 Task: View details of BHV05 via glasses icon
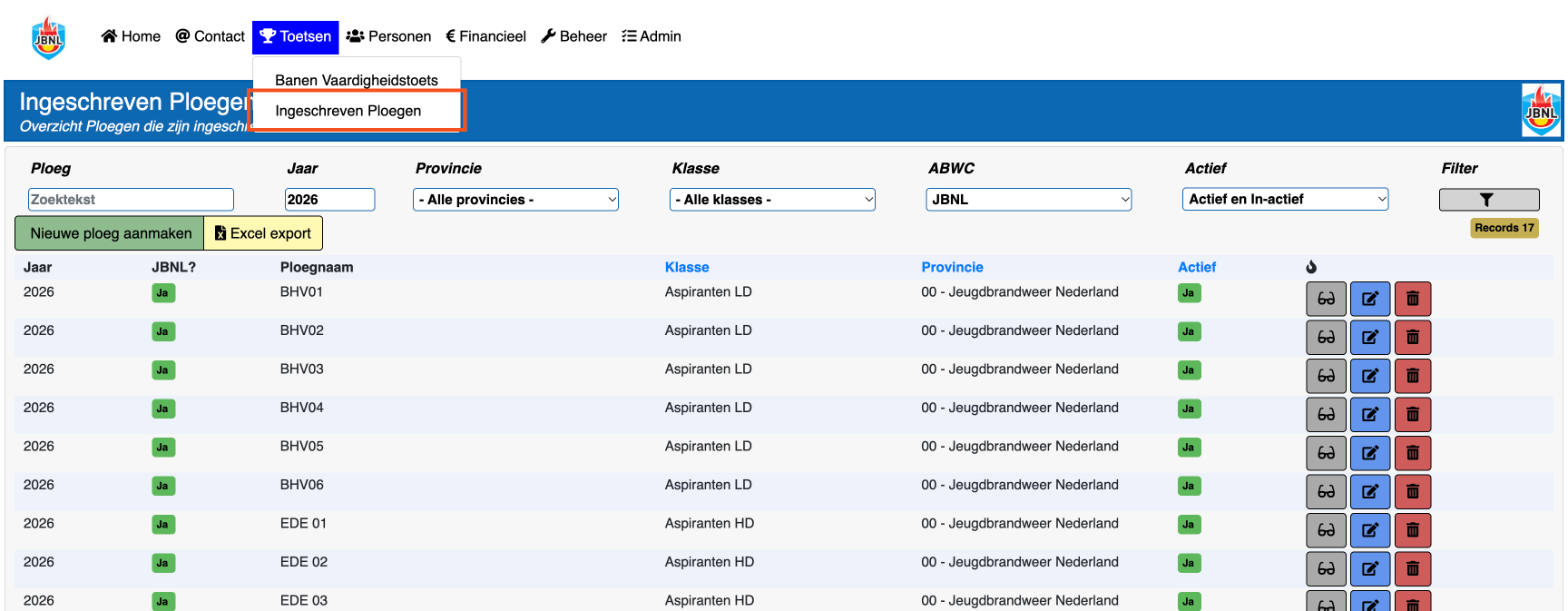click(x=1326, y=453)
